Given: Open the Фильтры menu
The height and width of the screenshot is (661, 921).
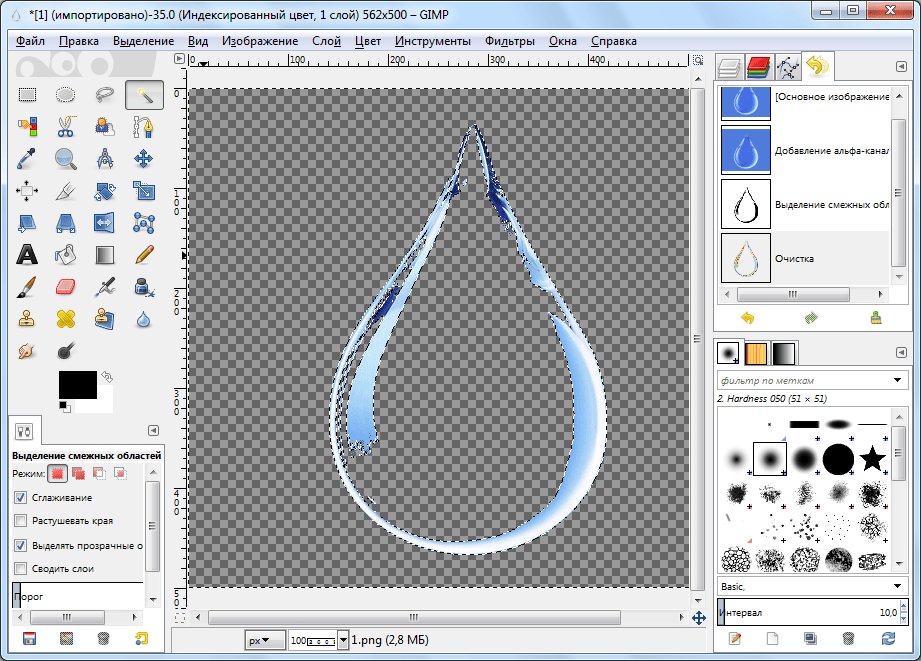Looking at the screenshot, I should coord(509,41).
